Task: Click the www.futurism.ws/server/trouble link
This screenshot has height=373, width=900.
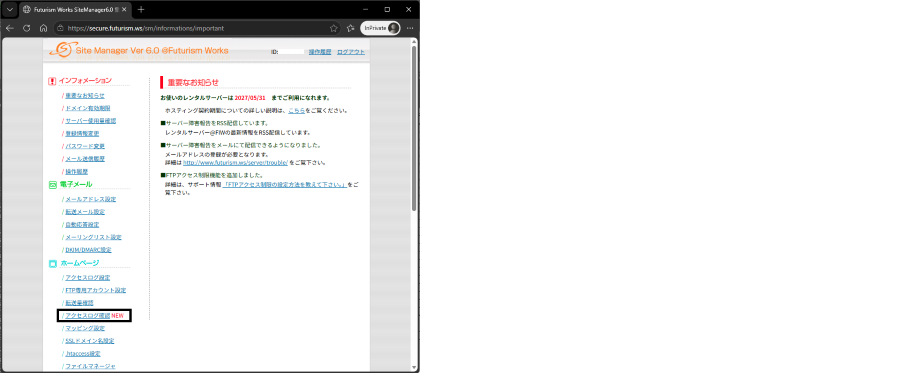Action: pos(235,162)
